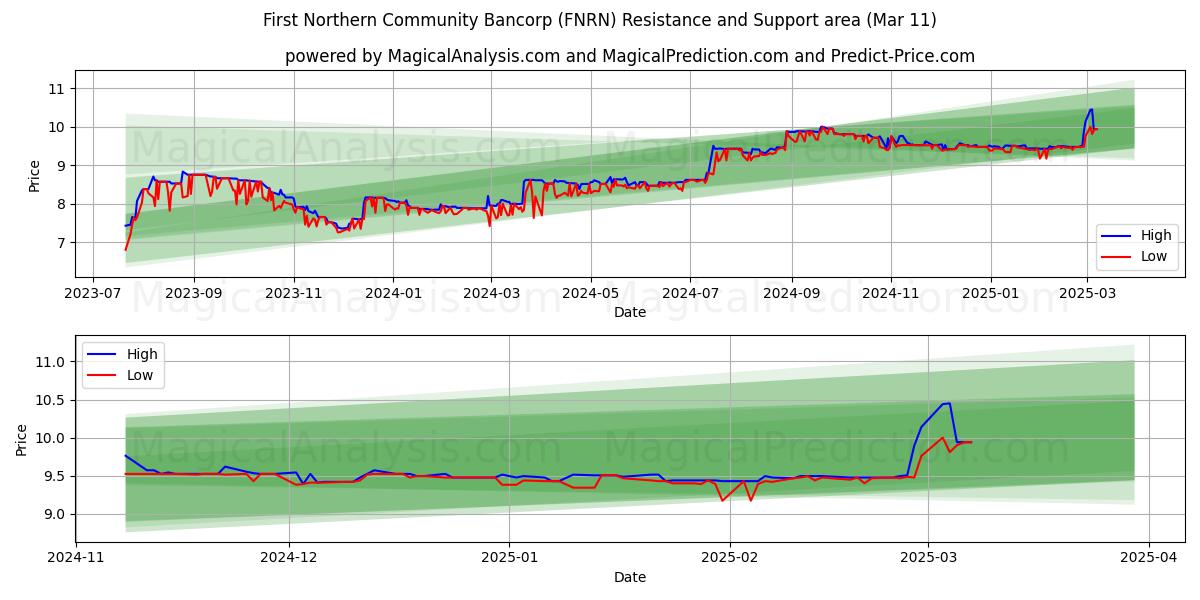Click the 'Date' x-axis label of upper chart
The width and height of the screenshot is (1200, 600).
pos(630,312)
